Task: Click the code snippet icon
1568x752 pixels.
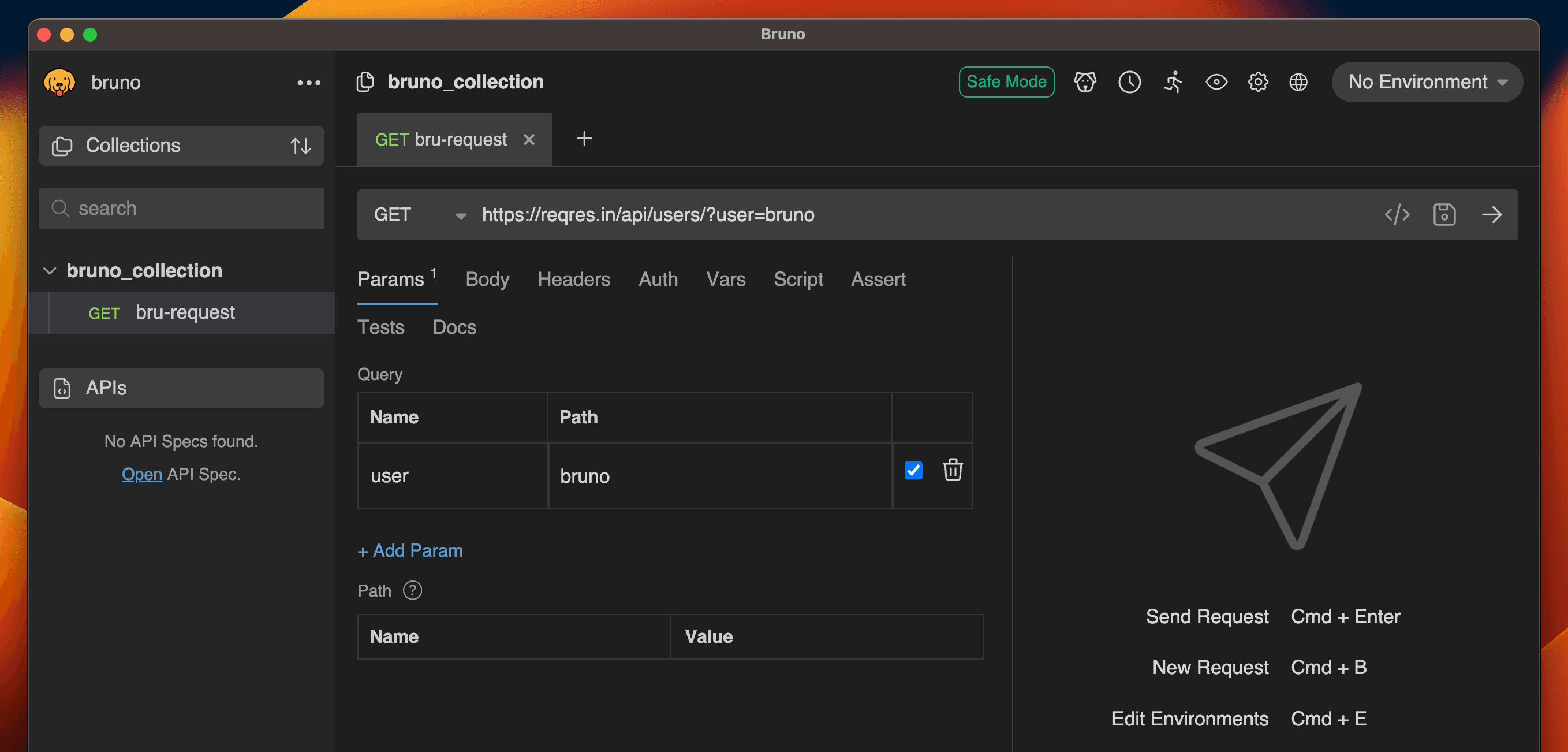Action: 1397,214
